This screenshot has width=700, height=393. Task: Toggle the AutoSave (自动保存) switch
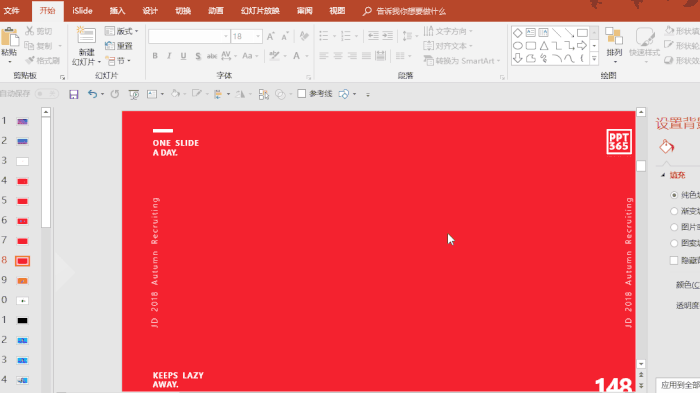pyautogui.click(x=46, y=94)
